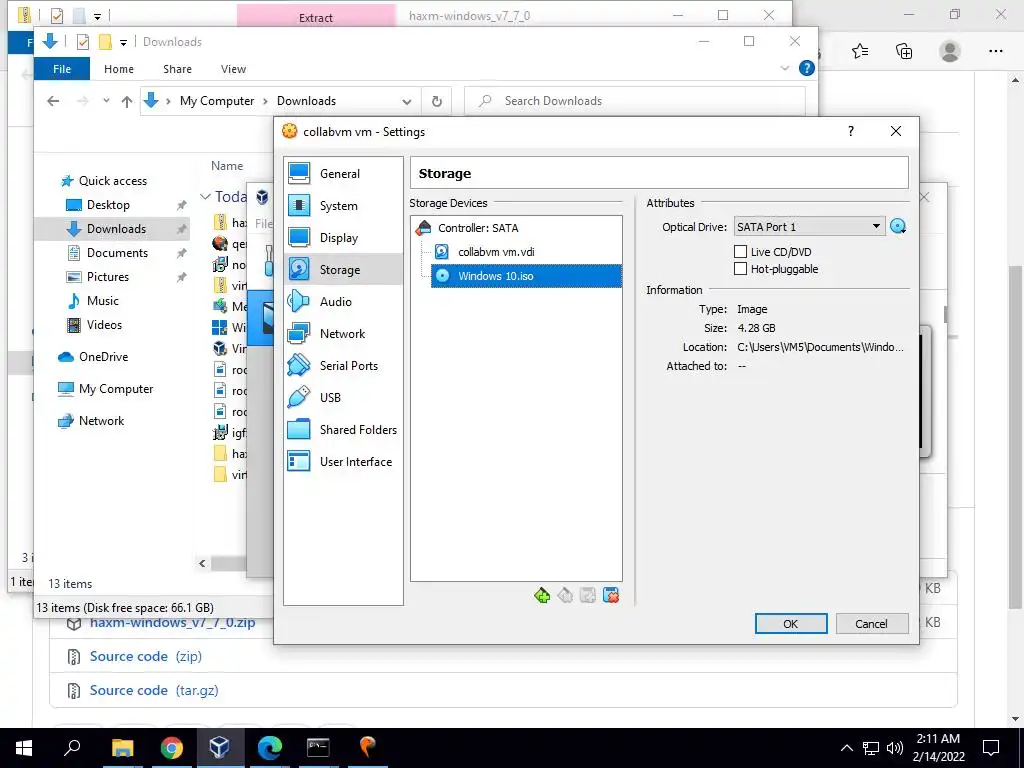The width and height of the screenshot is (1024, 768).
Task: Select Quick access in navigation pane
Action: tap(112, 181)
